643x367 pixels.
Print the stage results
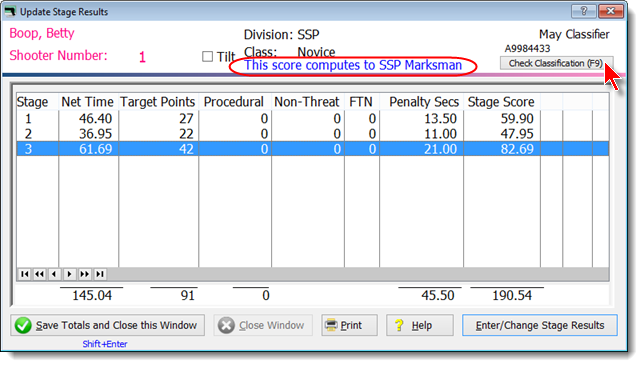pyautogui.click(x=349, y=325)
